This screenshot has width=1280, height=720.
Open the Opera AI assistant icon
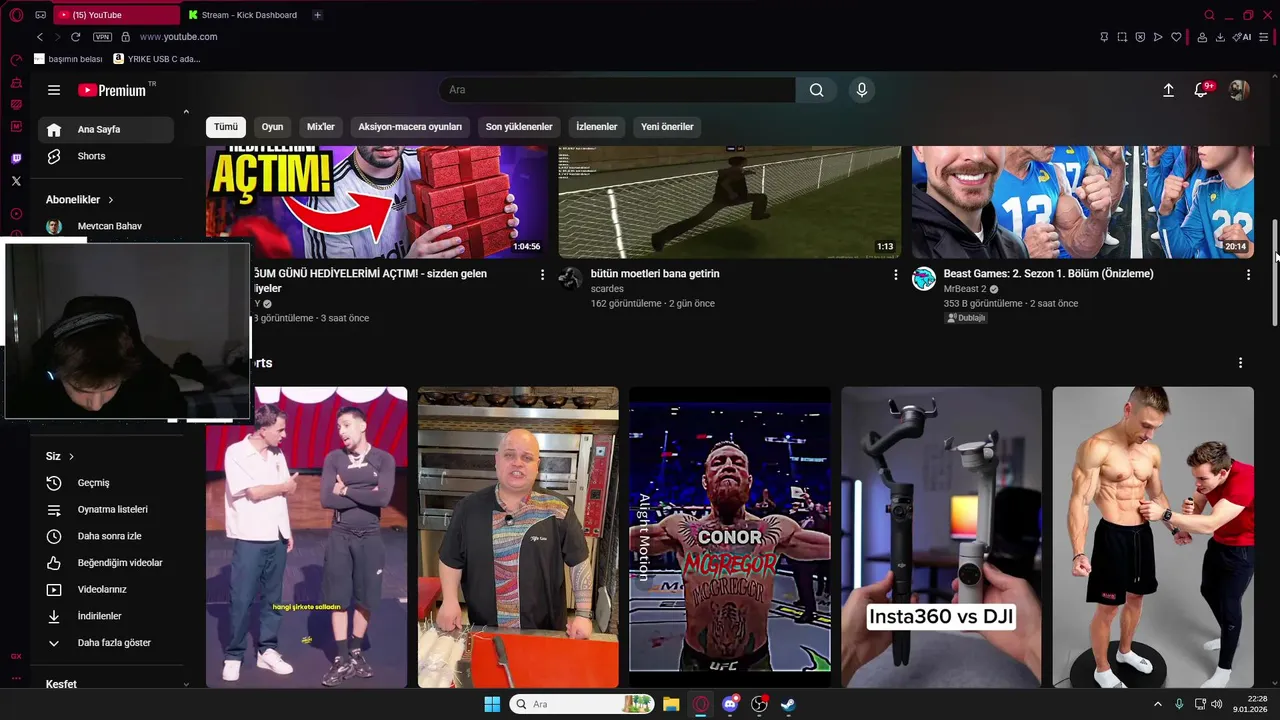1244,37
